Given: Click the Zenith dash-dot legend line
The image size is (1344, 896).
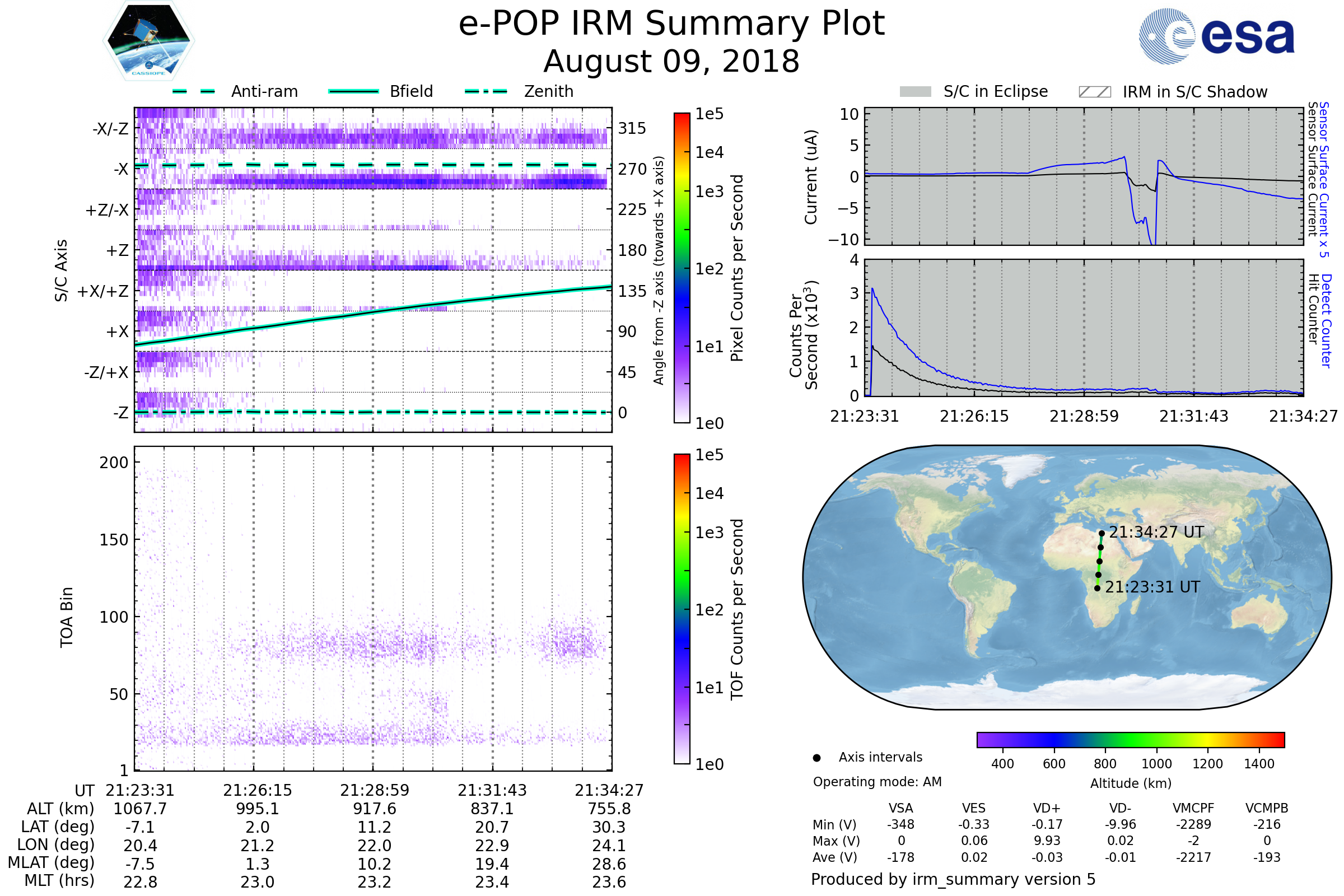Looking at the screenshot, I should (x=486, y=91).
